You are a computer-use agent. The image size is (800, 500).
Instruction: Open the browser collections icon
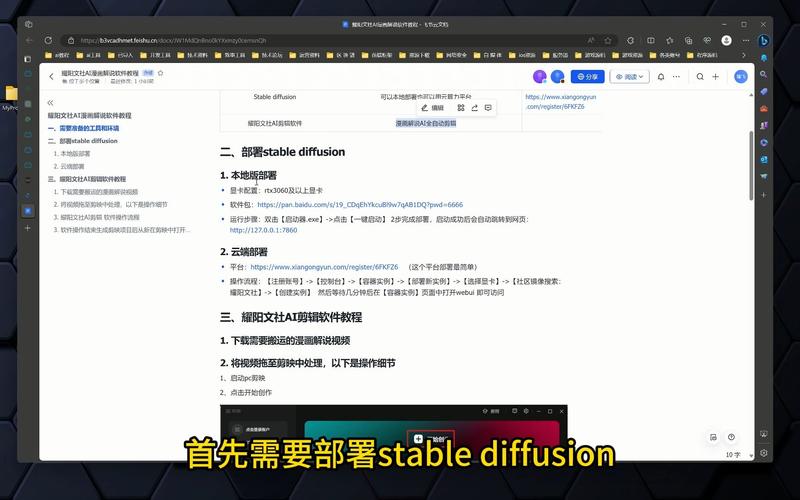pyautogui.click(x=688, y=40)
